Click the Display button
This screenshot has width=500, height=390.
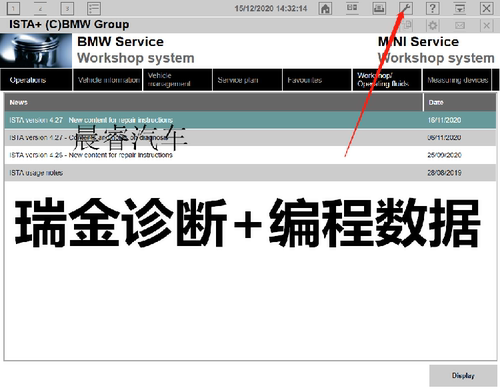click(x=463, y=376)
